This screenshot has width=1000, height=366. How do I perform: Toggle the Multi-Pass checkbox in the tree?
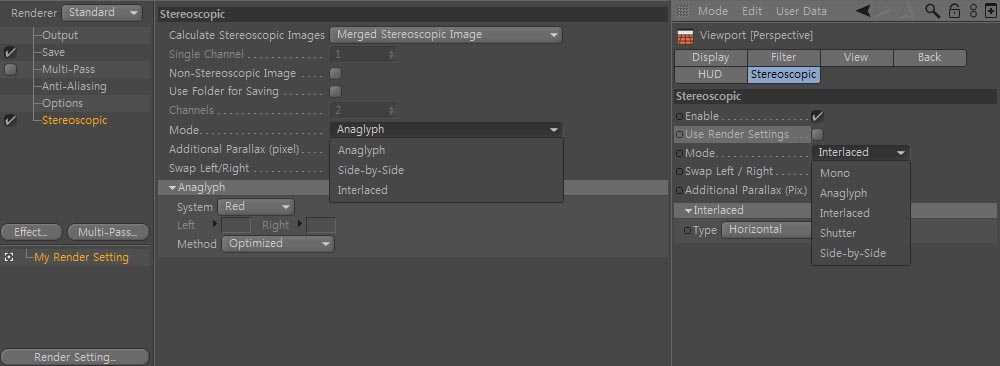point(10,70)
